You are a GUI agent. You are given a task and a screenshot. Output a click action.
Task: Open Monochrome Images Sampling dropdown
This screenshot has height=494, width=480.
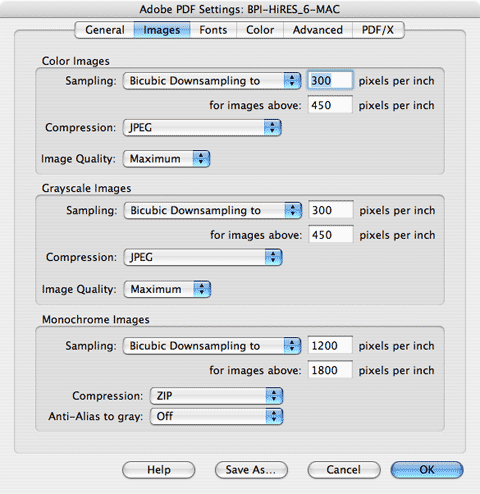pyautogui.click(x=212, y=346)
